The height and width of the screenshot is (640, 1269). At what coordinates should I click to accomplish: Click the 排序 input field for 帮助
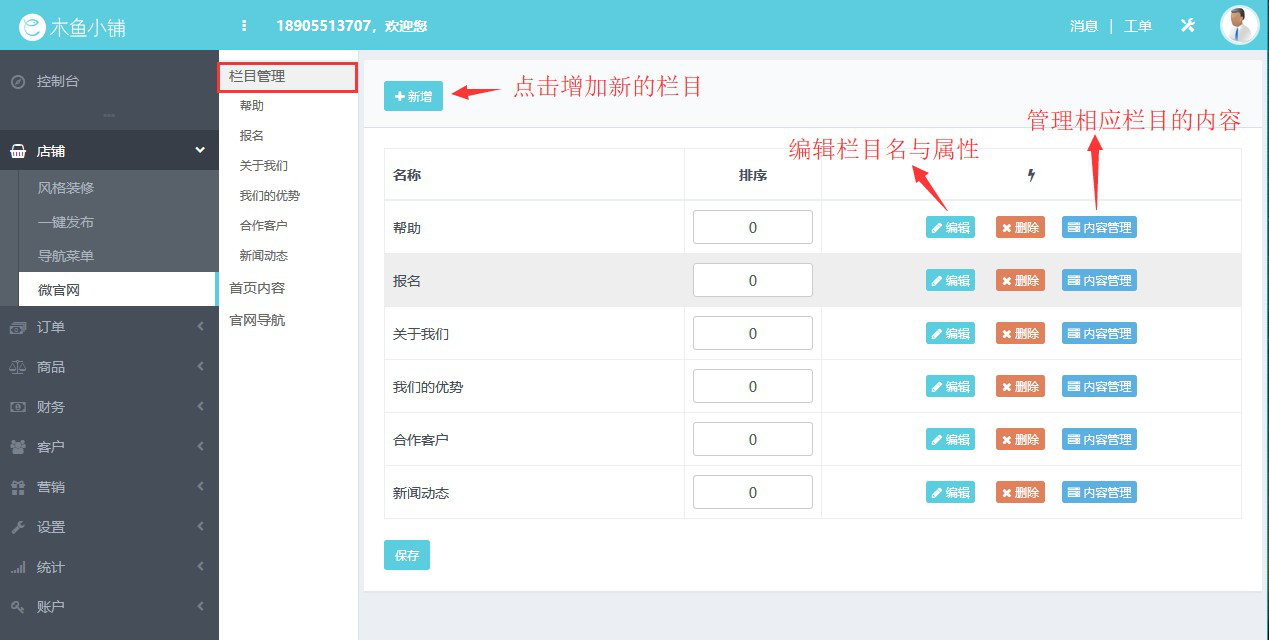point(752,227)
